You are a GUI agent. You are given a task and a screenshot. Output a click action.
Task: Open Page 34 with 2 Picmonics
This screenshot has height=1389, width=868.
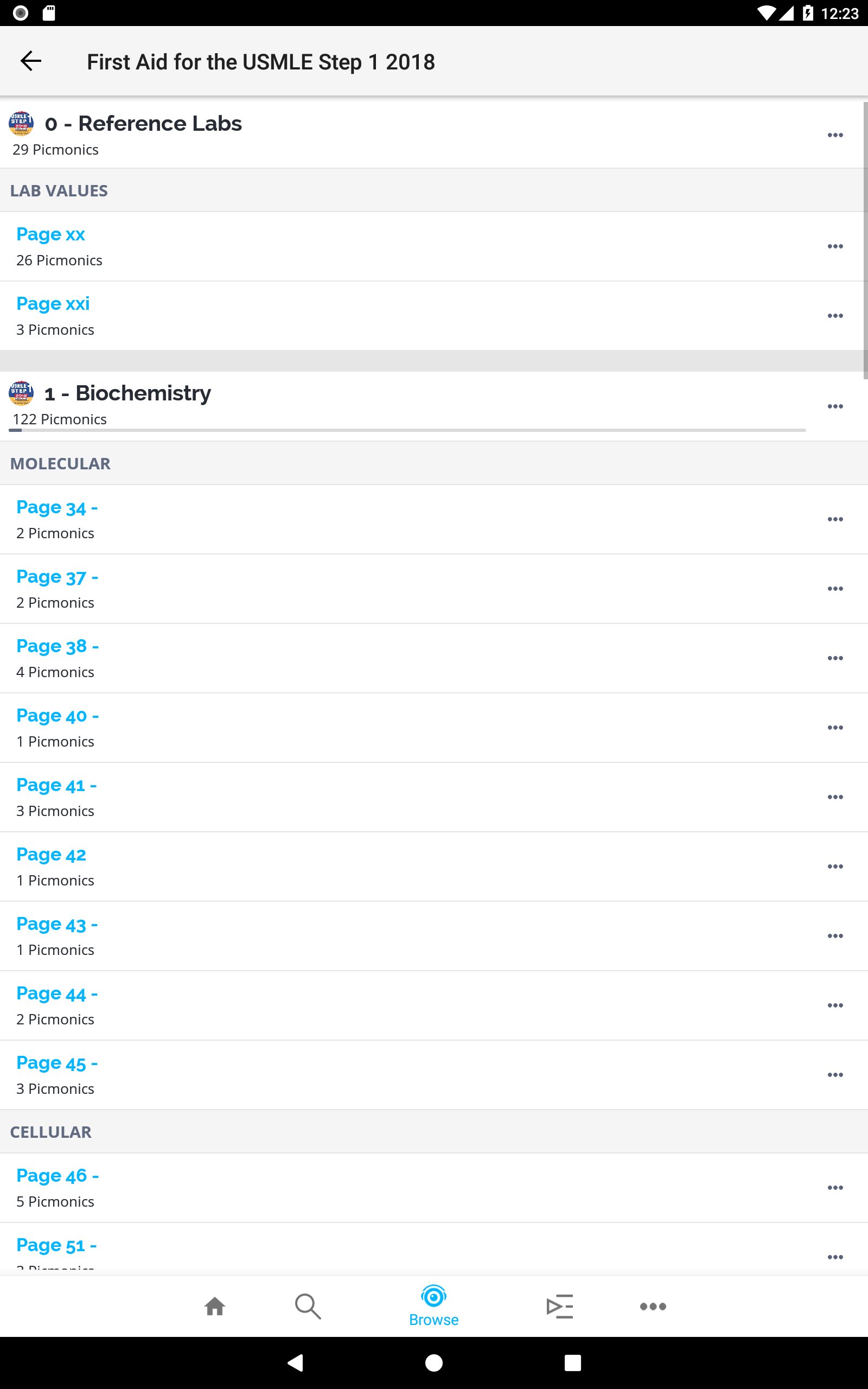(x=57, y=508)
